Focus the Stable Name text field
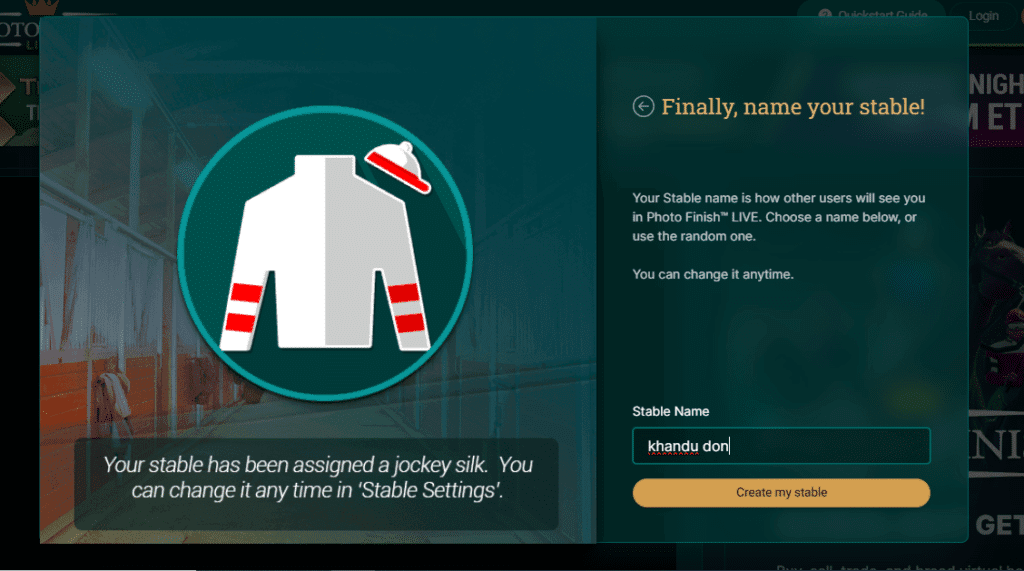This screenshot has width=1024, height=571. pyautogui.click(x=781, y=446)
